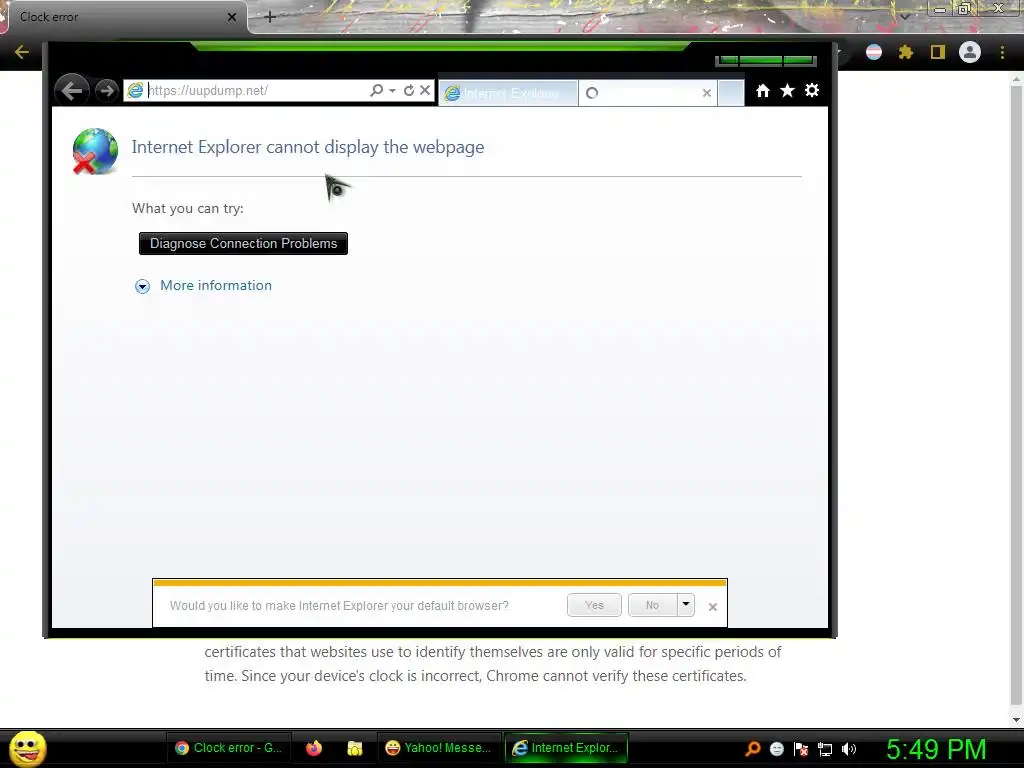Go forward in Internet Explorer
Viewport: 1024px width, 768px height.
point(106,90)
